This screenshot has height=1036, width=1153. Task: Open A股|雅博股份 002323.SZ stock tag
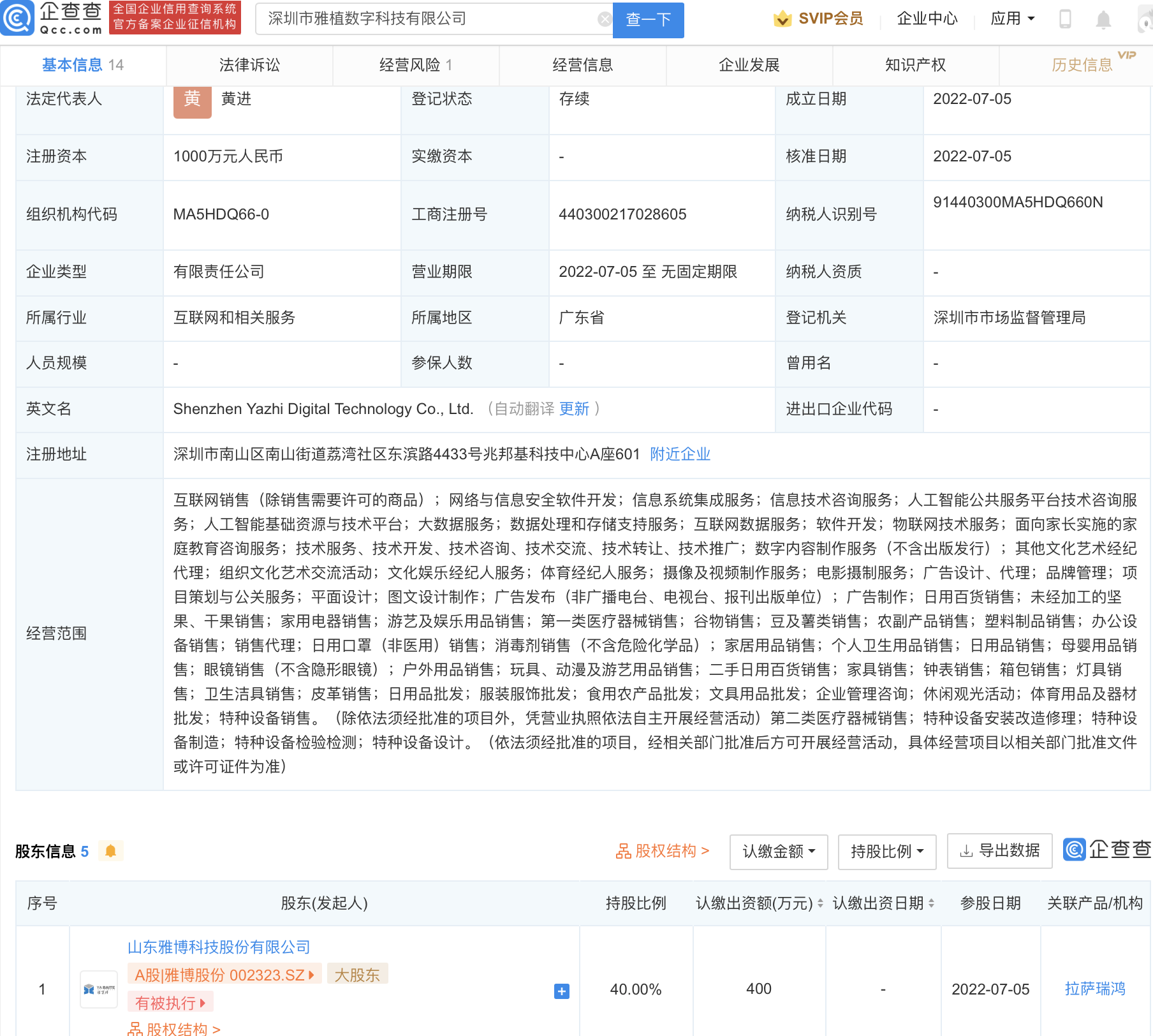click(x=224, y=975)
